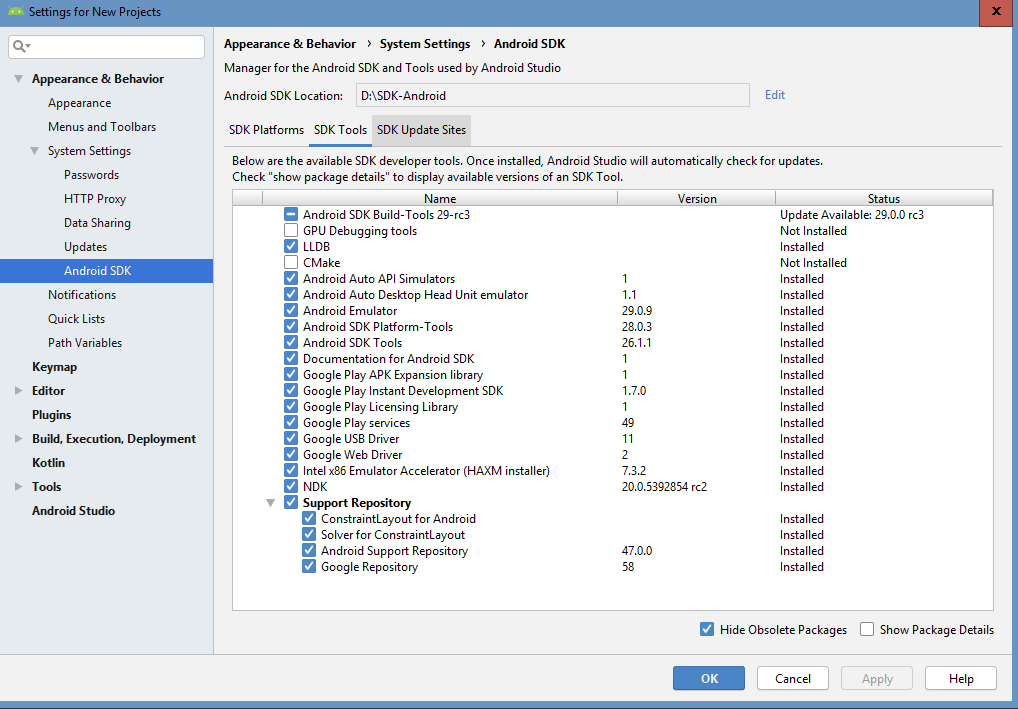
Task: Click the Cancel button
Action: (x=793, y=678)
